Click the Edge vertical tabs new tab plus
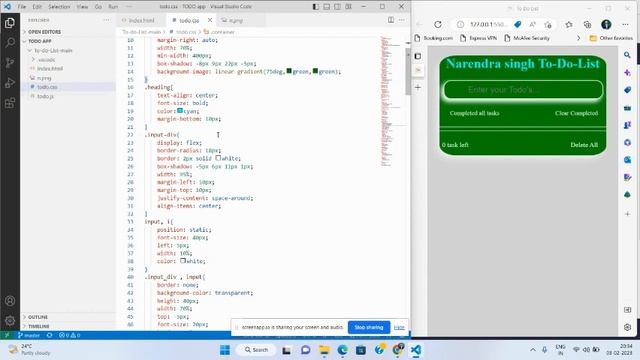The height and width of the screenshot is (360, 640). point(418,87)
